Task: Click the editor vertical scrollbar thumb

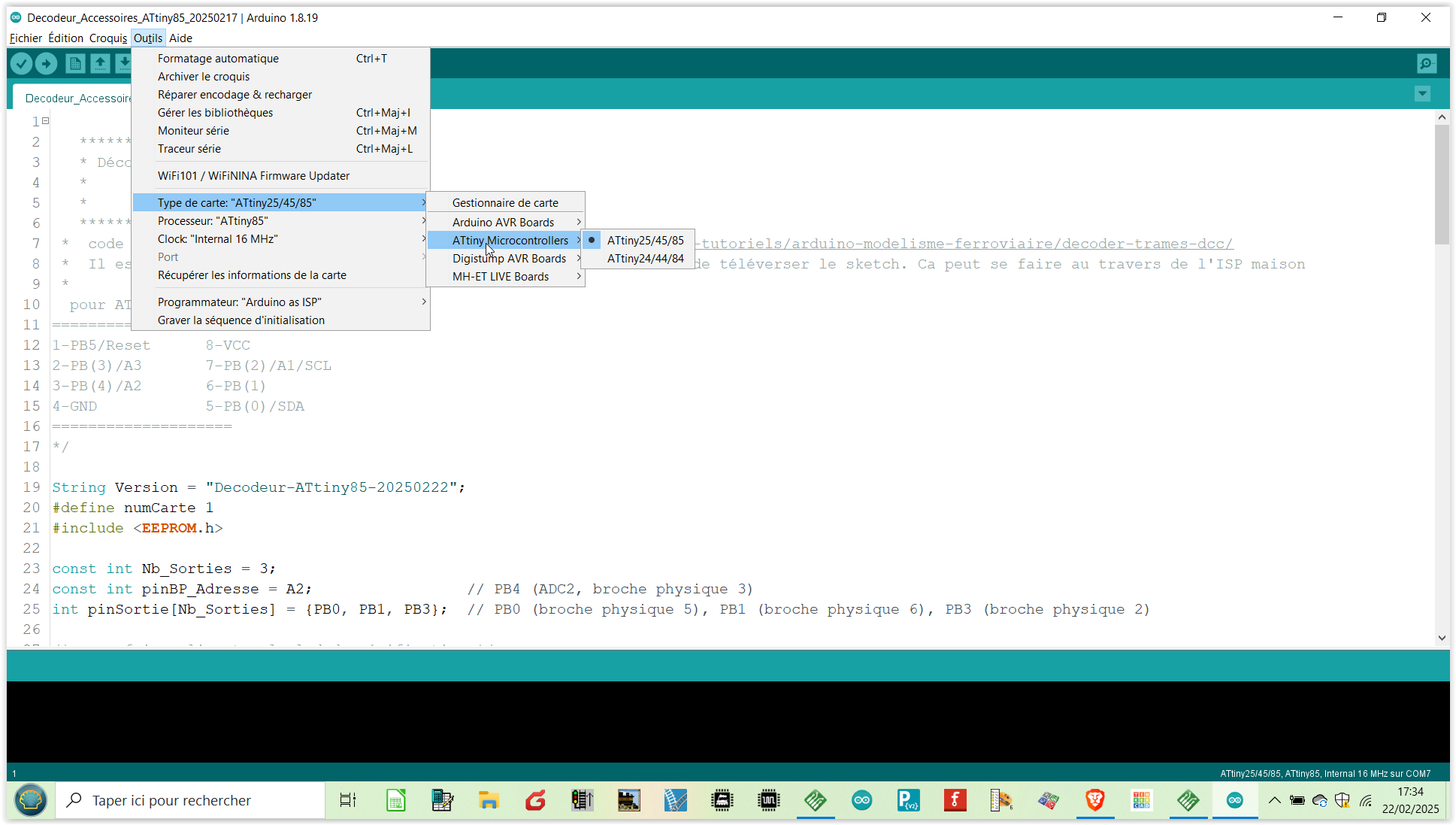Action: [x=1442, y=185]
